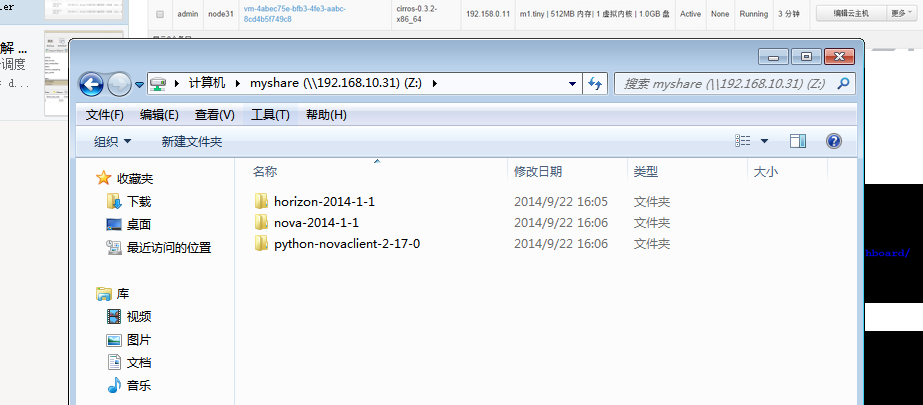The image size is (923, 405).
Task: Expand arrow between 计算机 and myshare
Action: 238,84
